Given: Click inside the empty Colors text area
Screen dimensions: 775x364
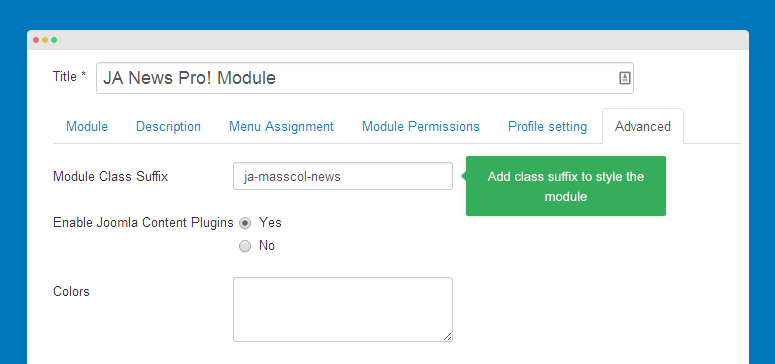Looking at the screenshot, I should coord(343,310).
